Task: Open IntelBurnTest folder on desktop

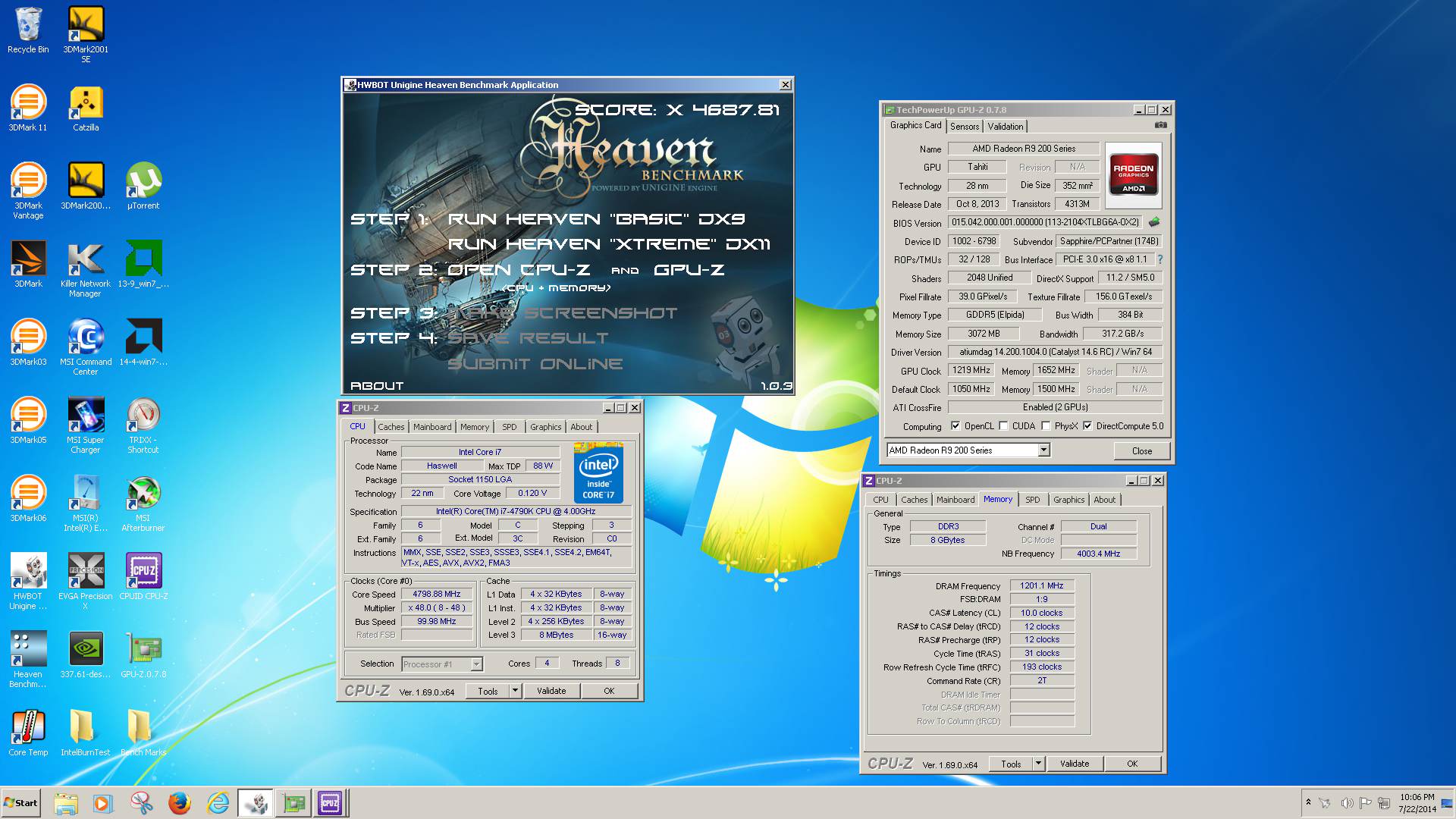Action: click(86, 733)
